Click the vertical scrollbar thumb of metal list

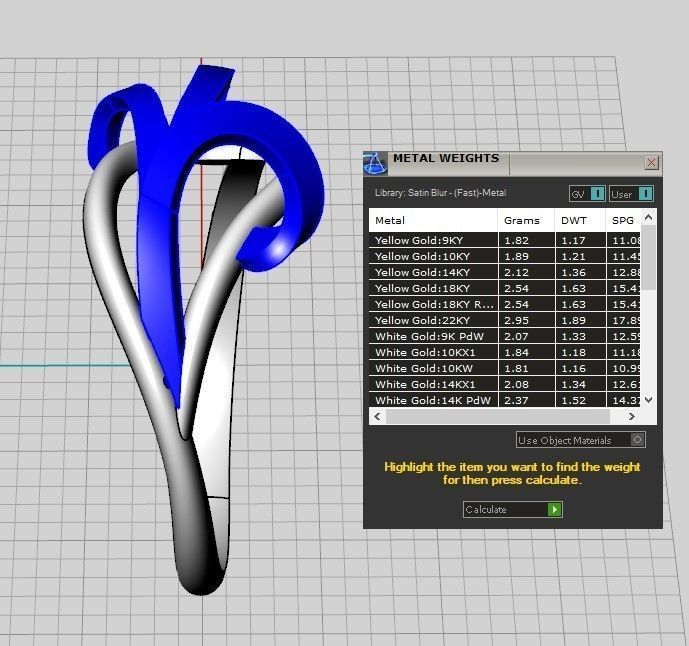[x=648, y=258]
